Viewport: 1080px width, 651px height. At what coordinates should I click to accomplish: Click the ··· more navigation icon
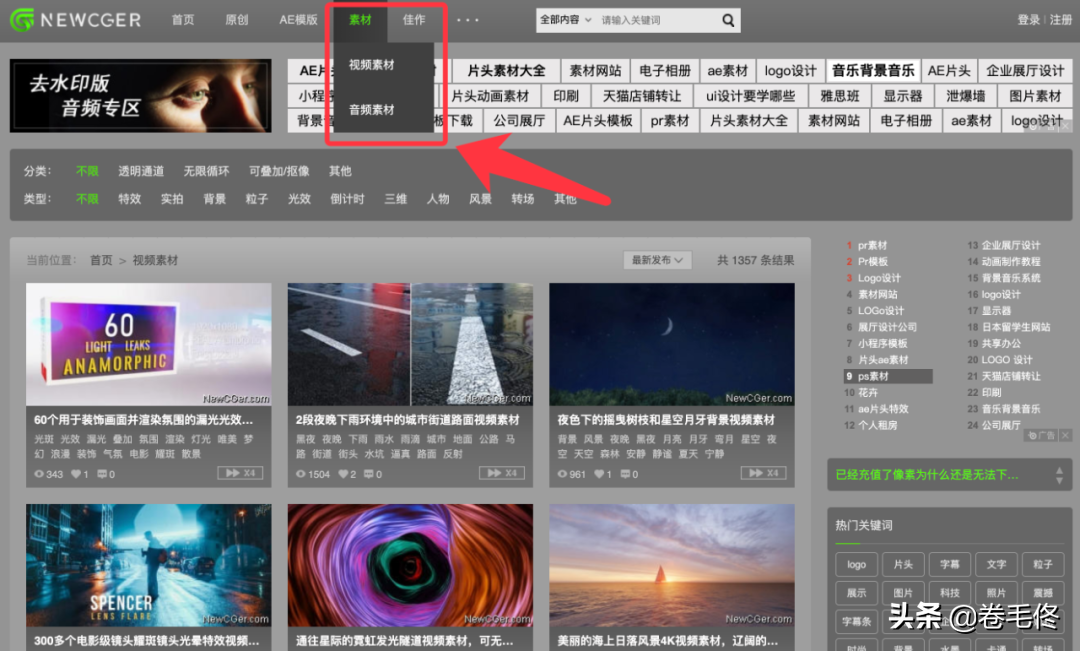[x=466, y=18]
